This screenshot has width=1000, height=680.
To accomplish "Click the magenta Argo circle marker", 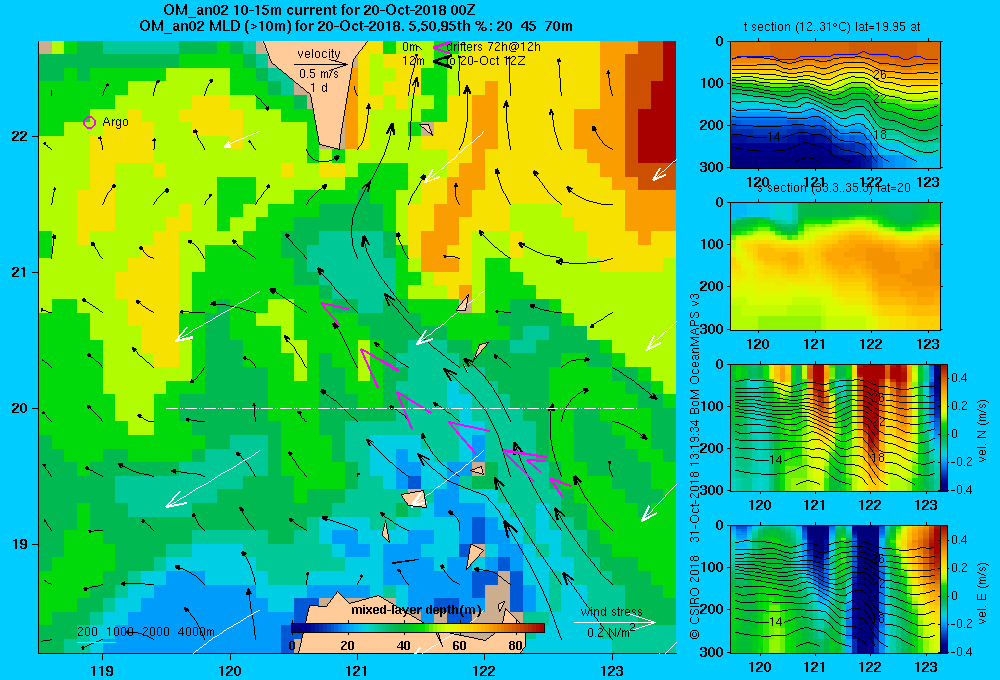I will (x=89, y=122).
